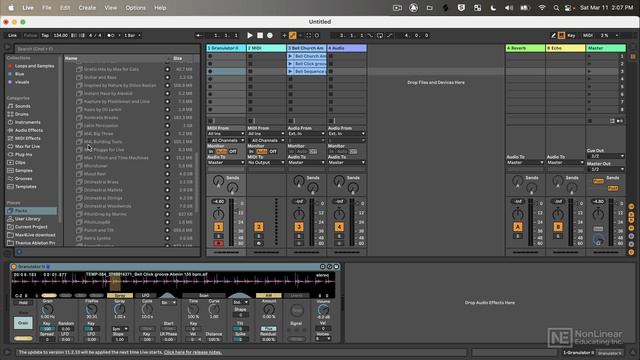Launch the Bell Click groove clip
This screenshot has height=360, width=640.
[290, 64]
